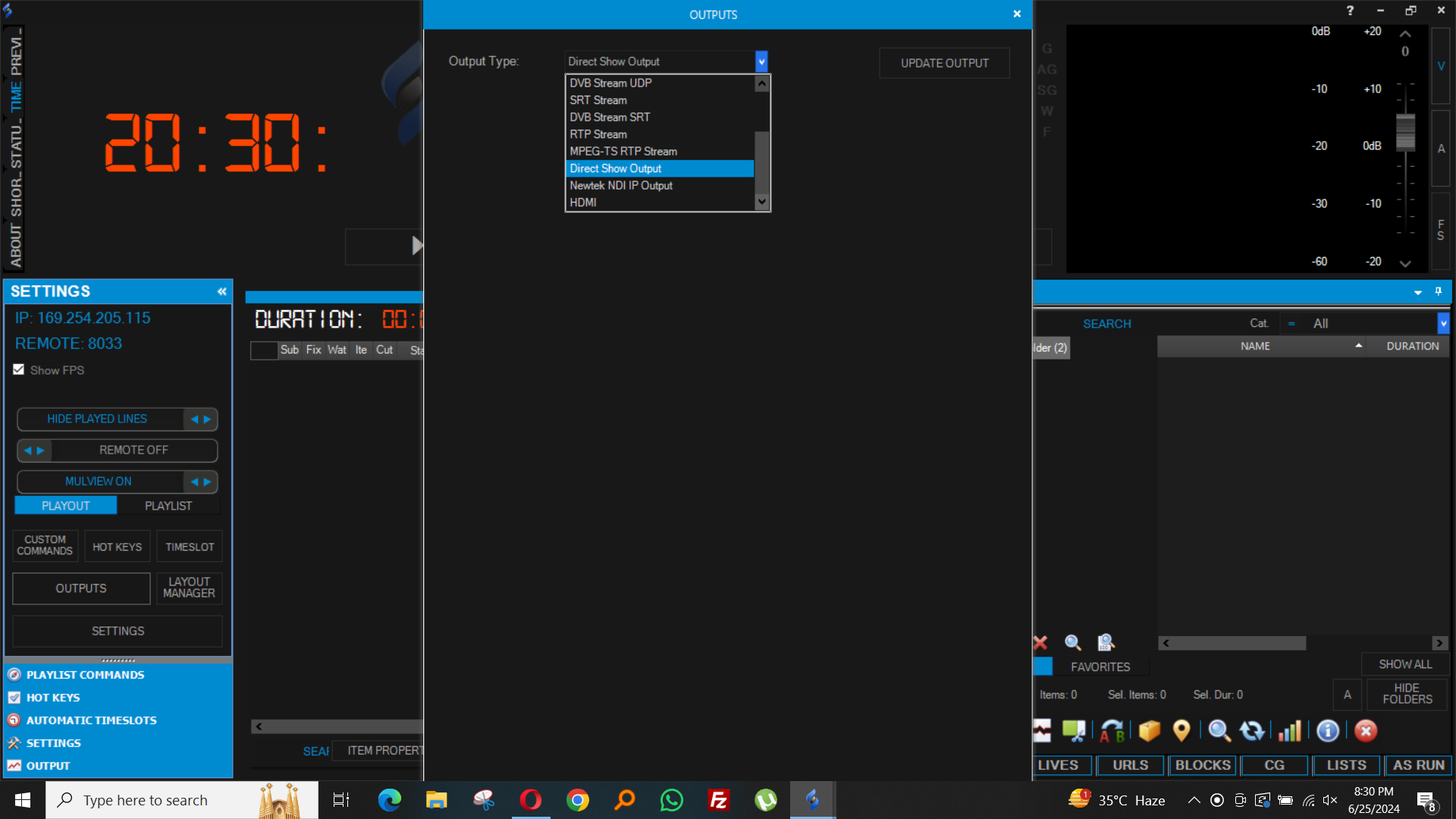
Task: Click the bar chart statistics icon
Action: 1290,731
